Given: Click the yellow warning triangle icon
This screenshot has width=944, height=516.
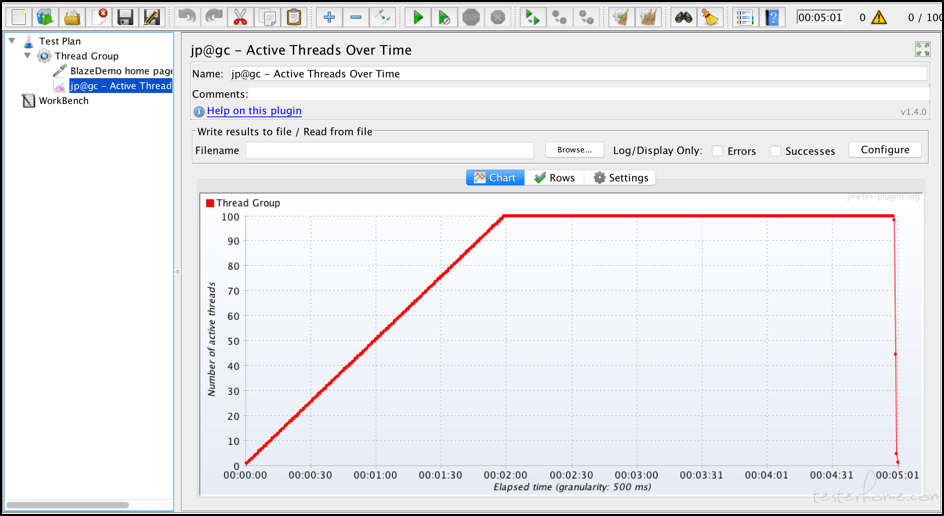Looking at the screenshot, I should click(x=878, y=17).
